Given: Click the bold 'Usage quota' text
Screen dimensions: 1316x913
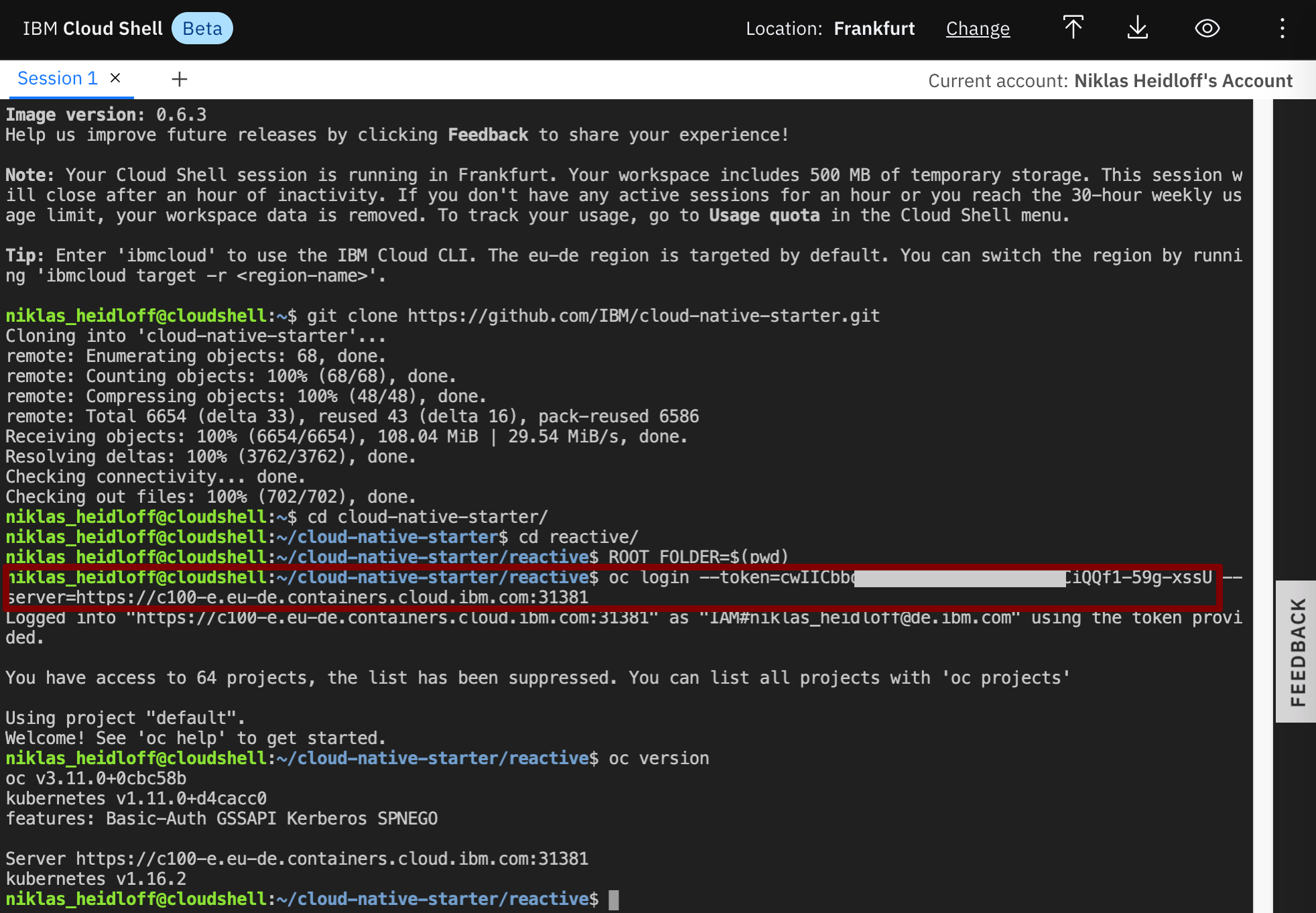Looking at the screenshot, I should point(765,215).
